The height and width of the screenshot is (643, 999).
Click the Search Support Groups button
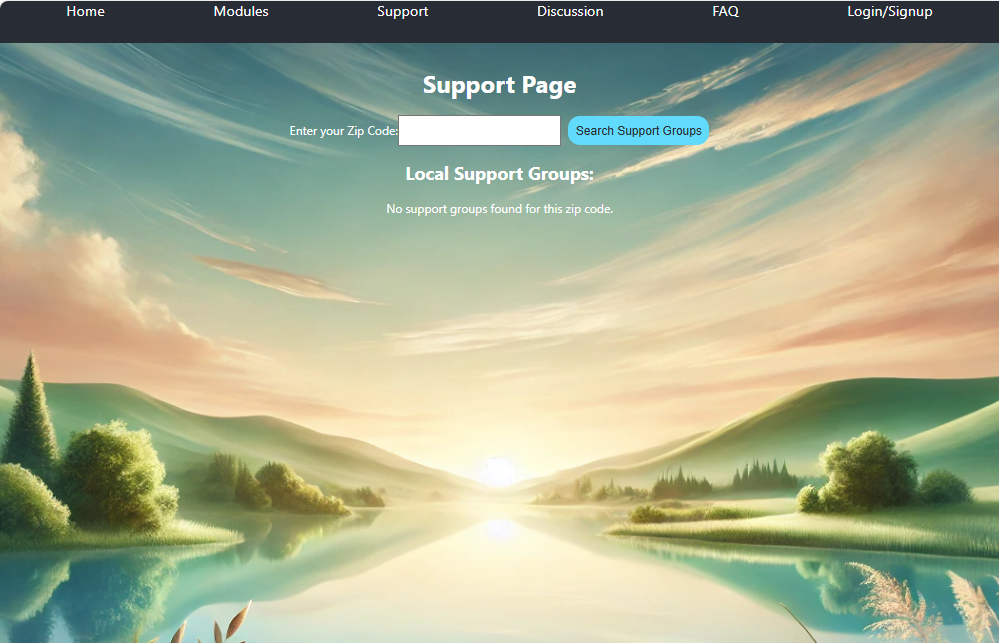tap(638, 130)
